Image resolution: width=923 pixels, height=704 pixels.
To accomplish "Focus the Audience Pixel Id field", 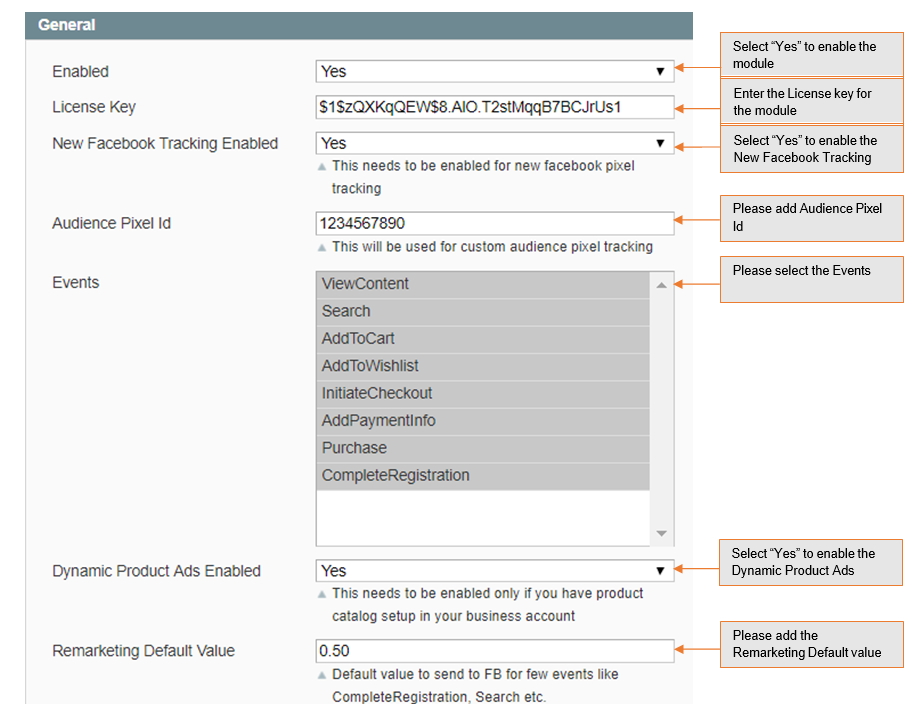I will (x=494, y=223).
